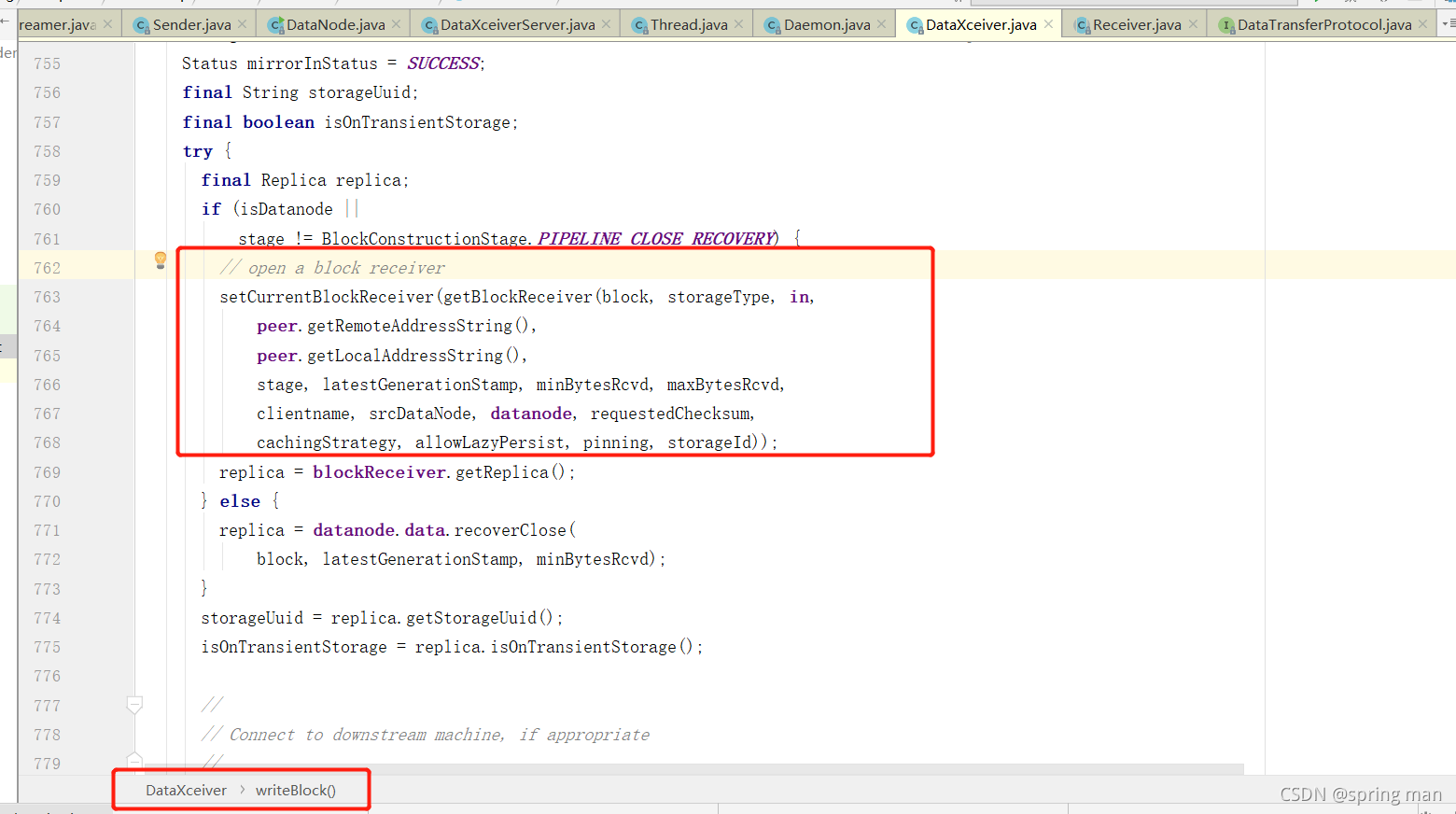Click the 'open a block receiver' comment
Image resolution: width=1456 pixels, height=814 pixels.
click(332, 268)
